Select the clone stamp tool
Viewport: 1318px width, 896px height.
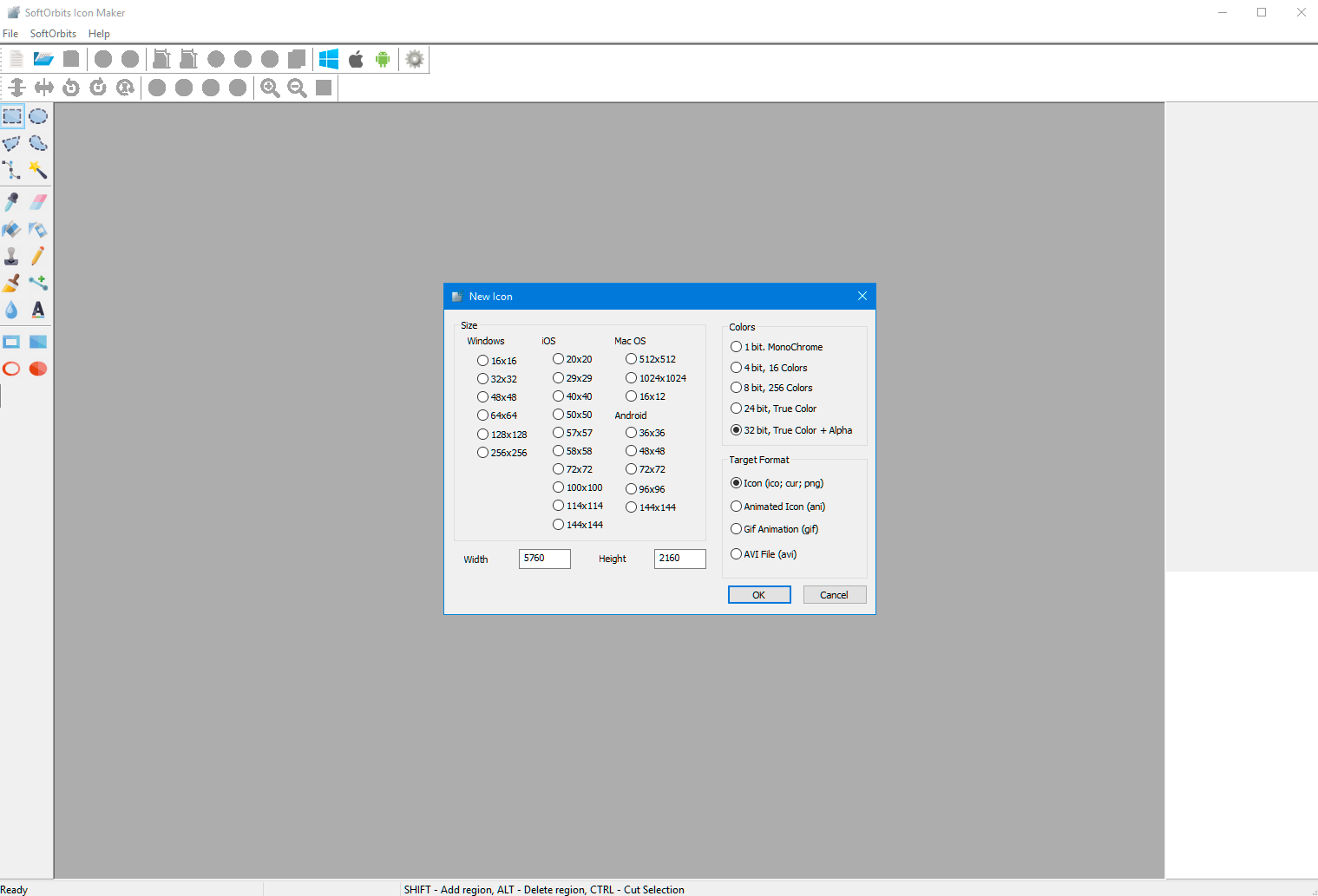tap(12, 256)
